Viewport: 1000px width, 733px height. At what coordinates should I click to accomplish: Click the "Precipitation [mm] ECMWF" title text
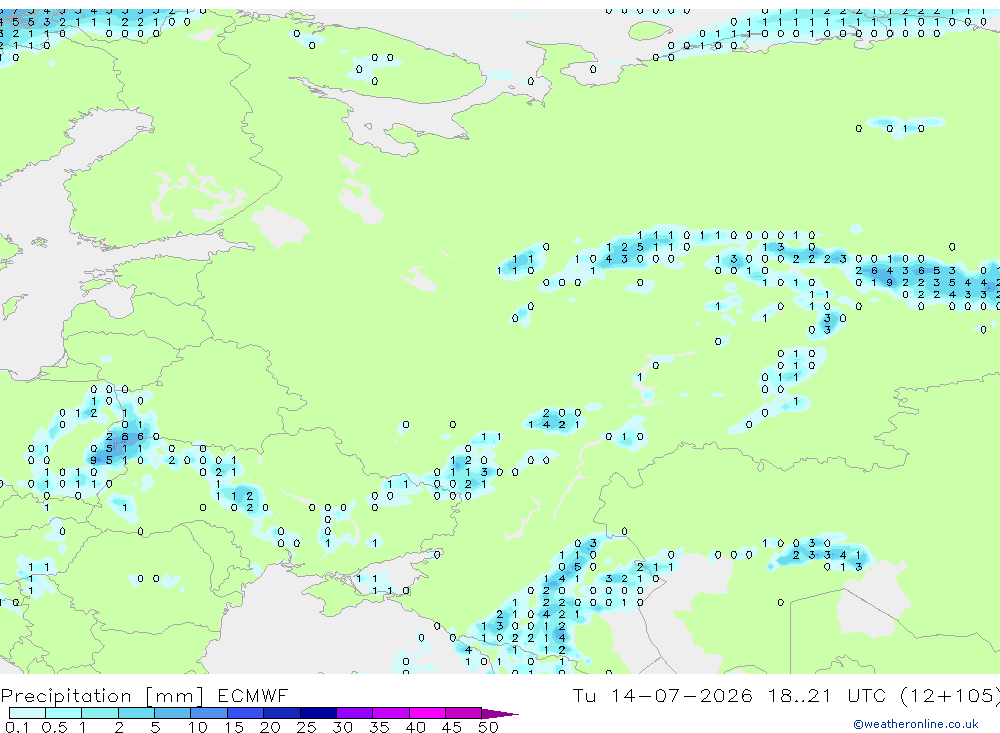pos(144,695)
